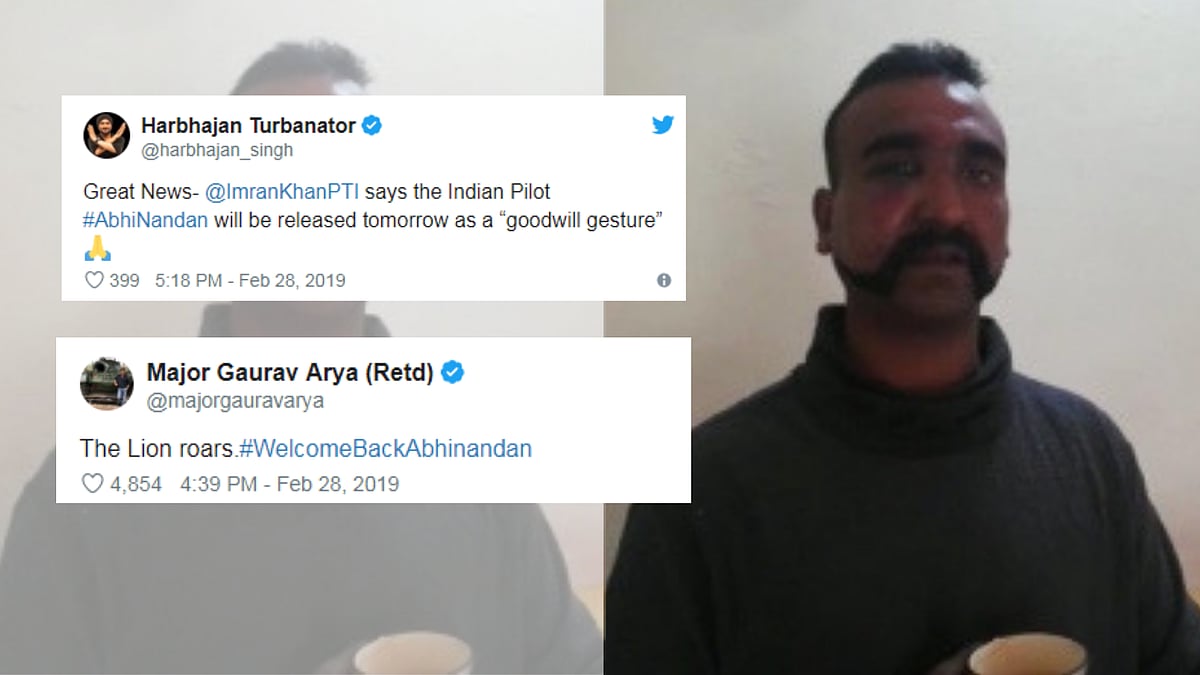Click the @harbhajan_singh handle
The image size is (1200, 675).
coord(217,151)
